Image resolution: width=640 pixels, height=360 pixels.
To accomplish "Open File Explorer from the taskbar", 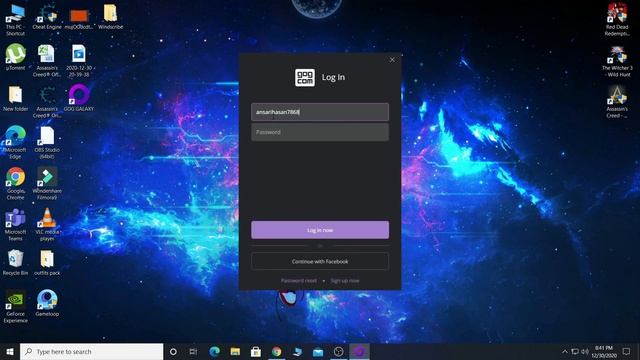I will point(235,351).
